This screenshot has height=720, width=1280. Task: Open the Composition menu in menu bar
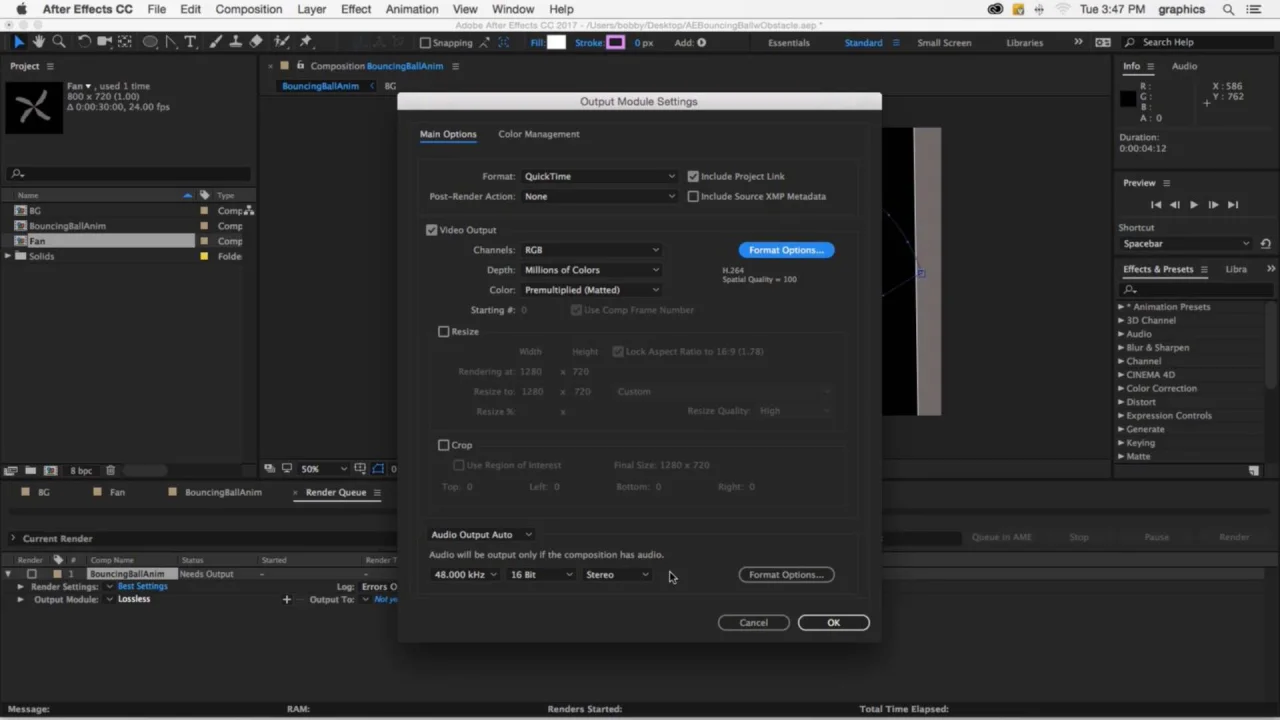coord(249,9)
